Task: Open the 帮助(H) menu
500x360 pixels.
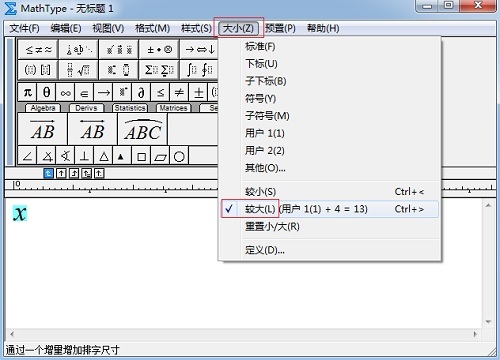Action: [323, 28]
